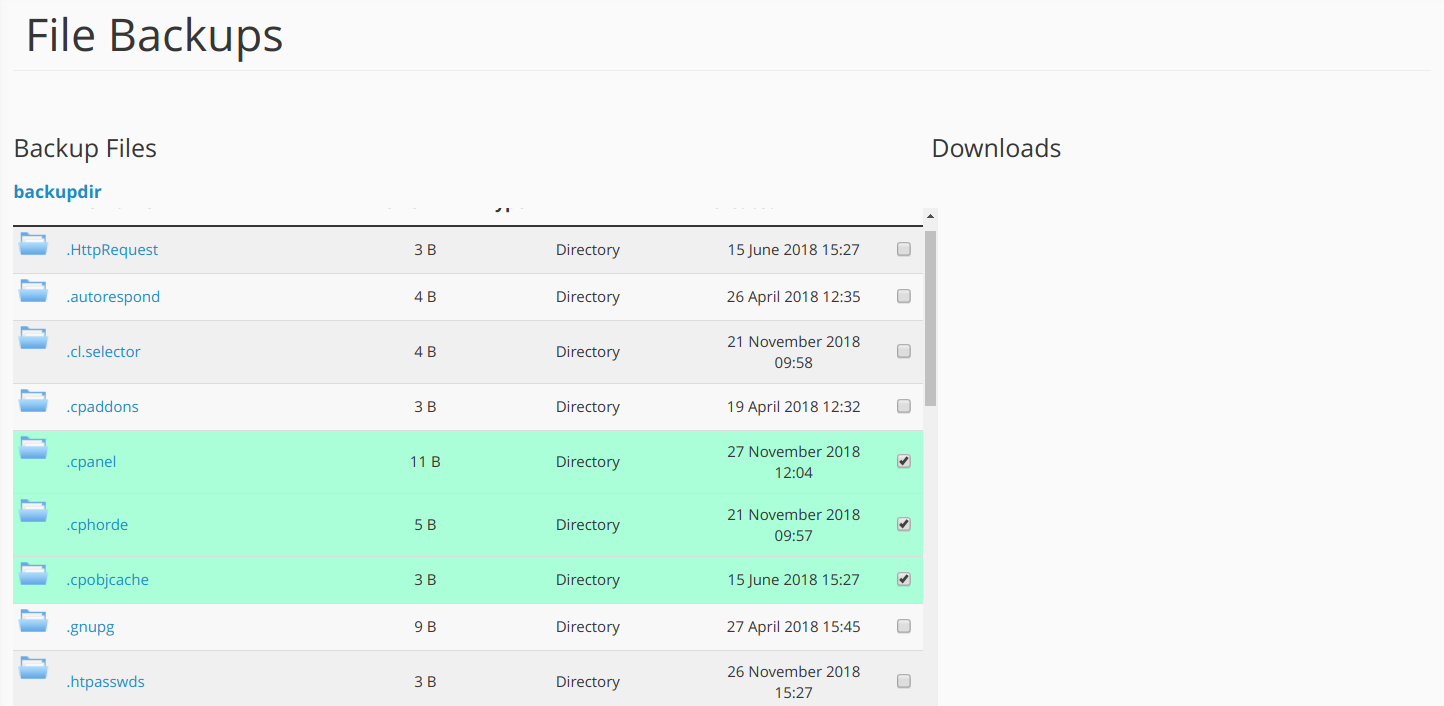This screenshot has width=1444, height=706.
Task: Click the folder icon next to .cl.selector
Action: (x=34, y=337)
